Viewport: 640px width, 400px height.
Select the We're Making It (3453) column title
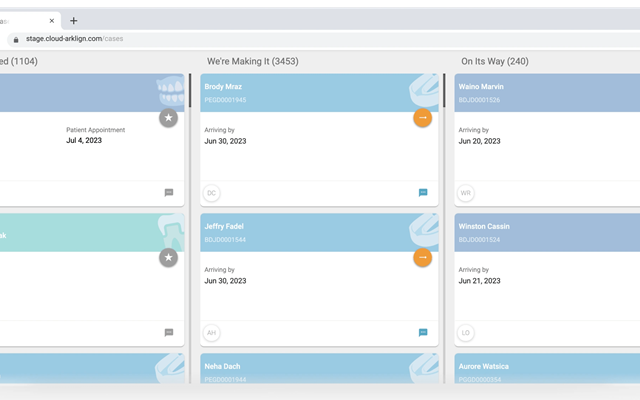(x=253, y=61)
